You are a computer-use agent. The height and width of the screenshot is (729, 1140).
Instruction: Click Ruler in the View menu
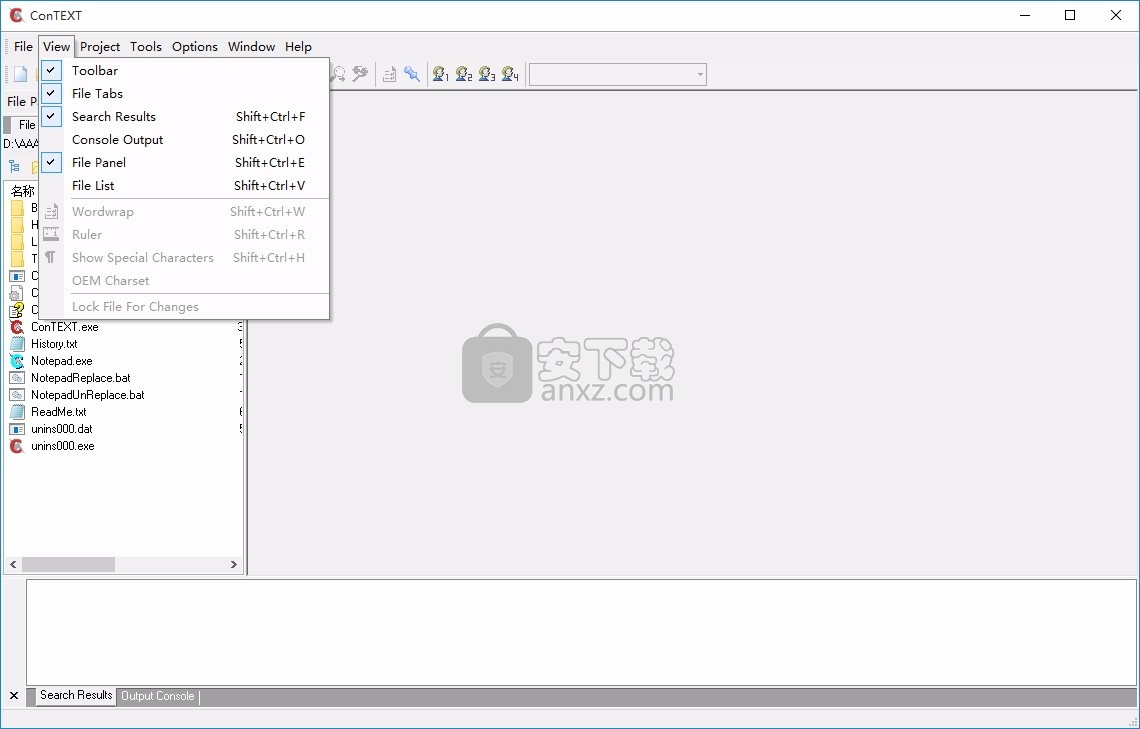click(185, 235)
